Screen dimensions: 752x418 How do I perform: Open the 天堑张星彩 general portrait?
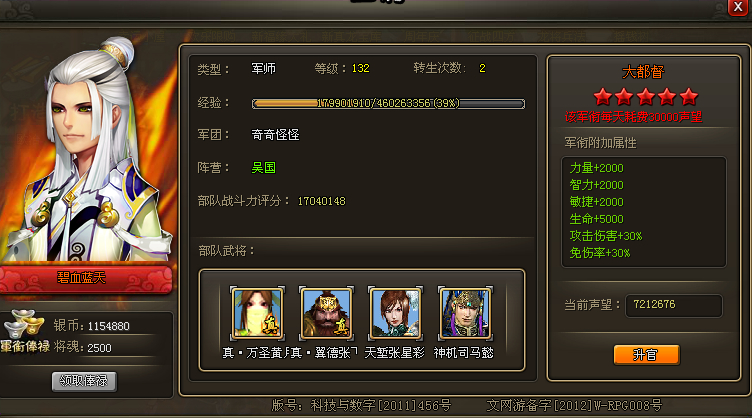395,313
